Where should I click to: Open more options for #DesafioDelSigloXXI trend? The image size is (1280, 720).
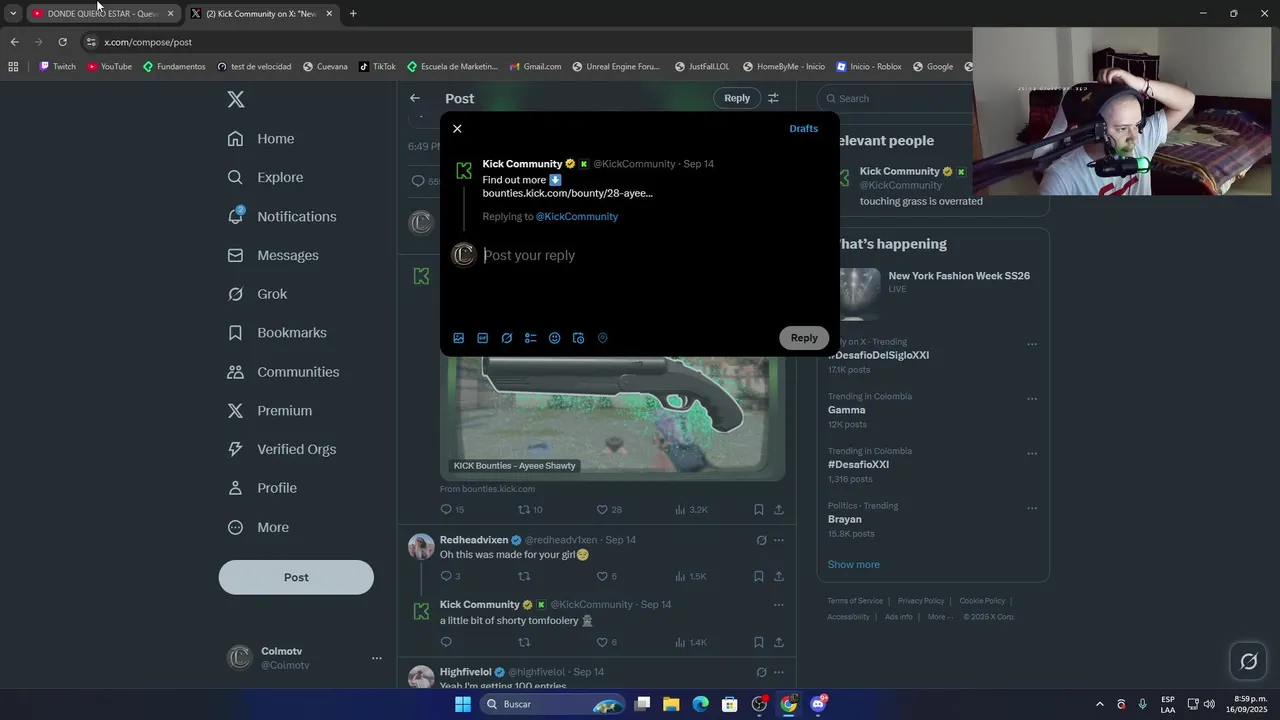[1032, 344]
